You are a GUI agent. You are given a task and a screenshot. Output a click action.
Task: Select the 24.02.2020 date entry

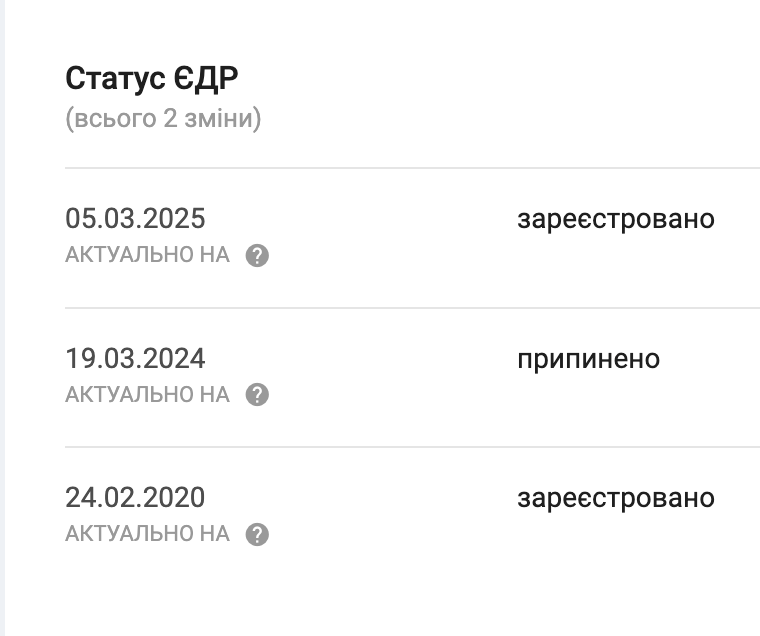tap(135, 497)
